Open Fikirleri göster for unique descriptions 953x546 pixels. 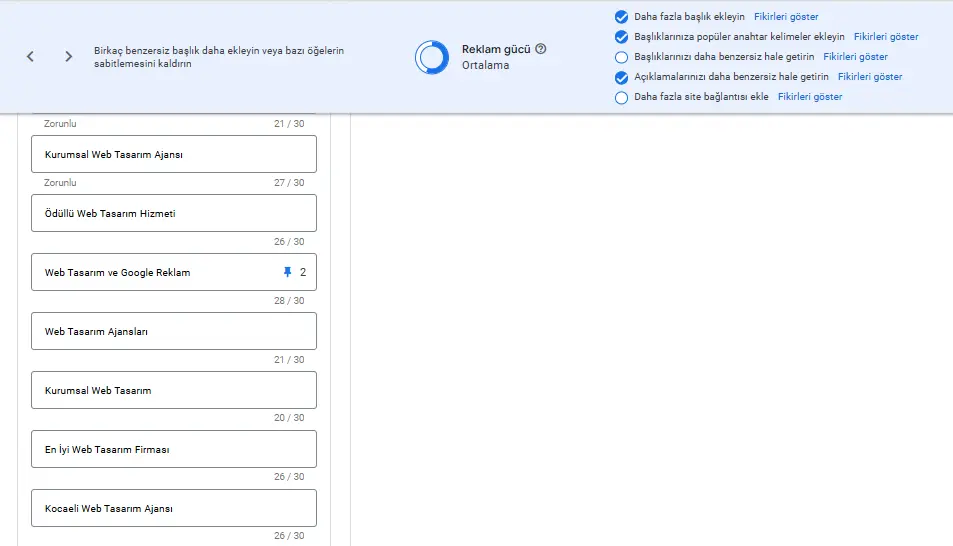(870, 77)
